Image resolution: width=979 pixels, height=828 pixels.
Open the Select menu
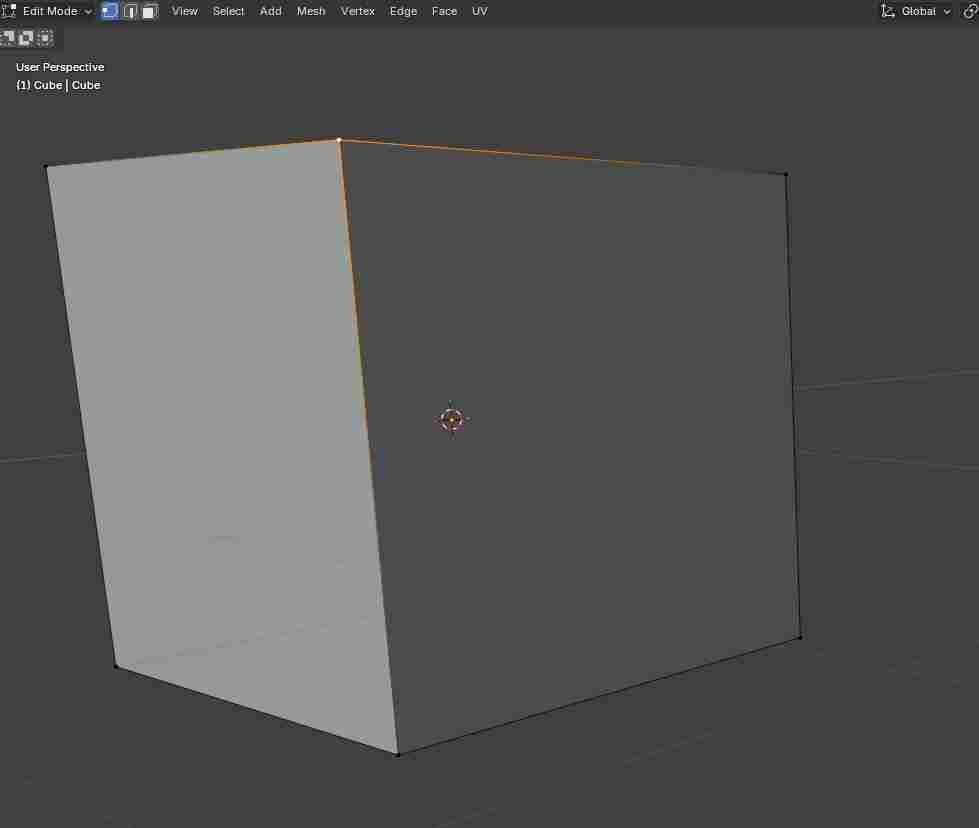pos(228,11)
